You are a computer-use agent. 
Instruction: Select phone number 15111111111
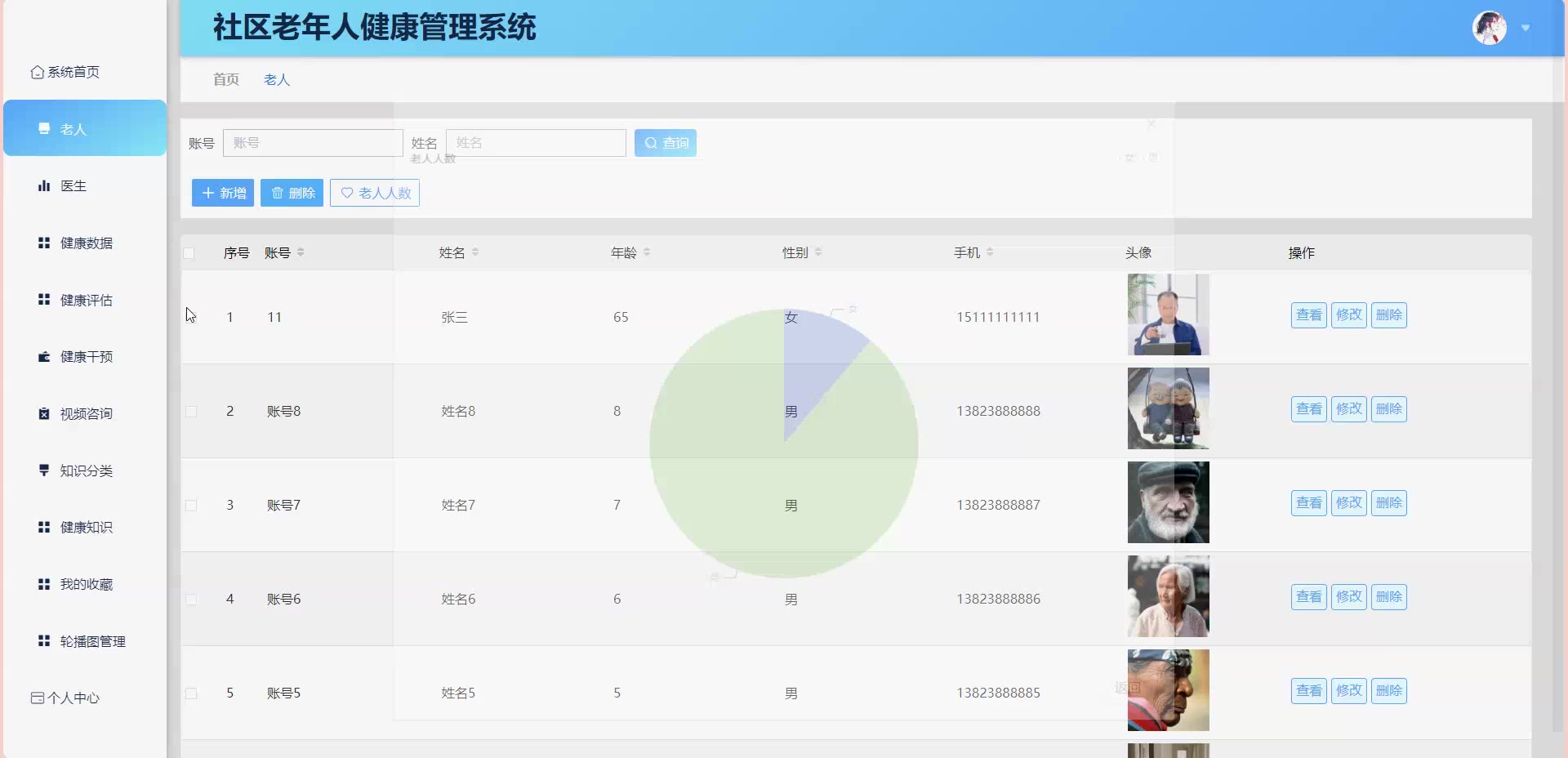point(998,318)
